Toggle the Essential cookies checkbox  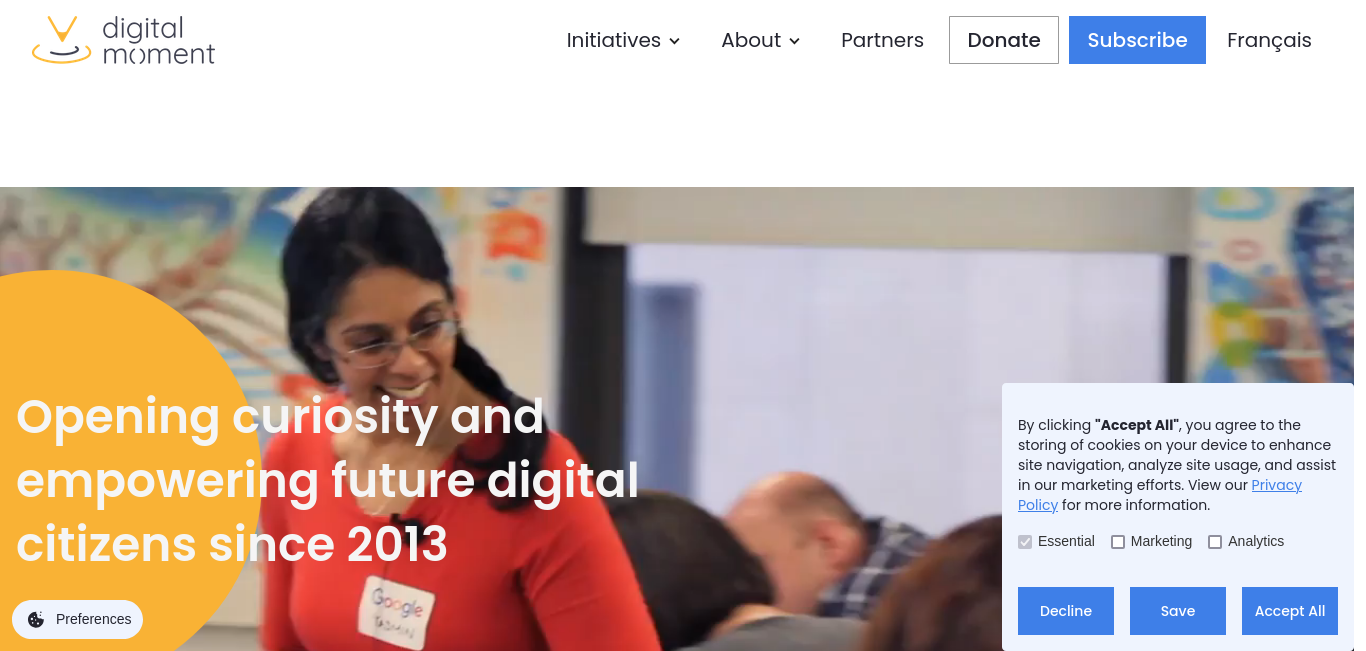click(x=1025, y=542)
